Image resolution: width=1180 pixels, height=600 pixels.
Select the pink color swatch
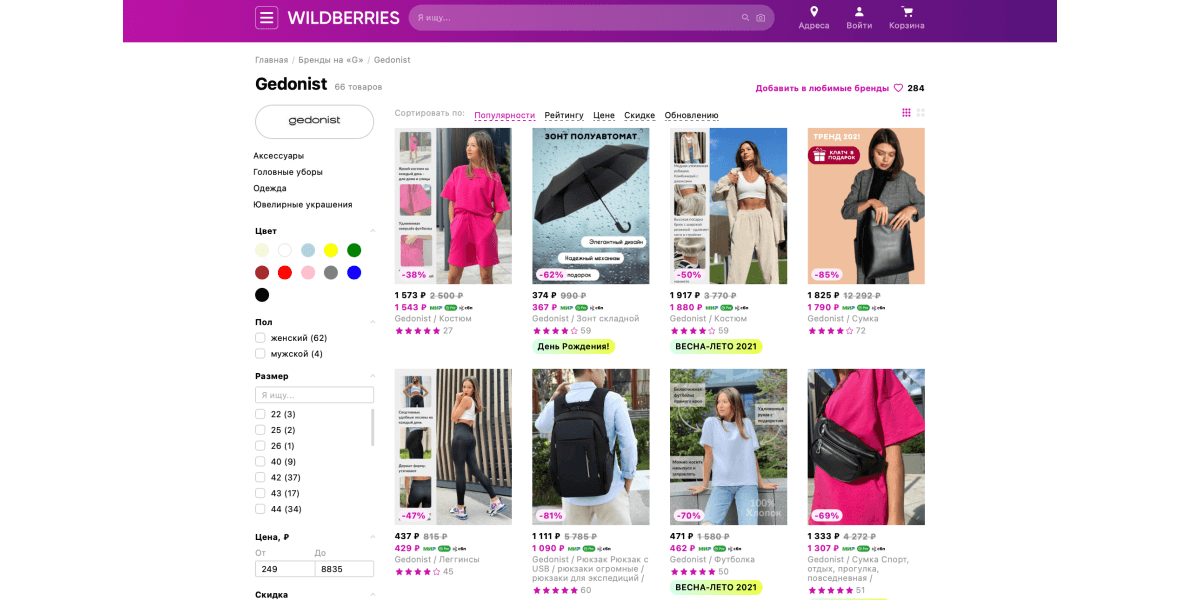pos(308,273)
